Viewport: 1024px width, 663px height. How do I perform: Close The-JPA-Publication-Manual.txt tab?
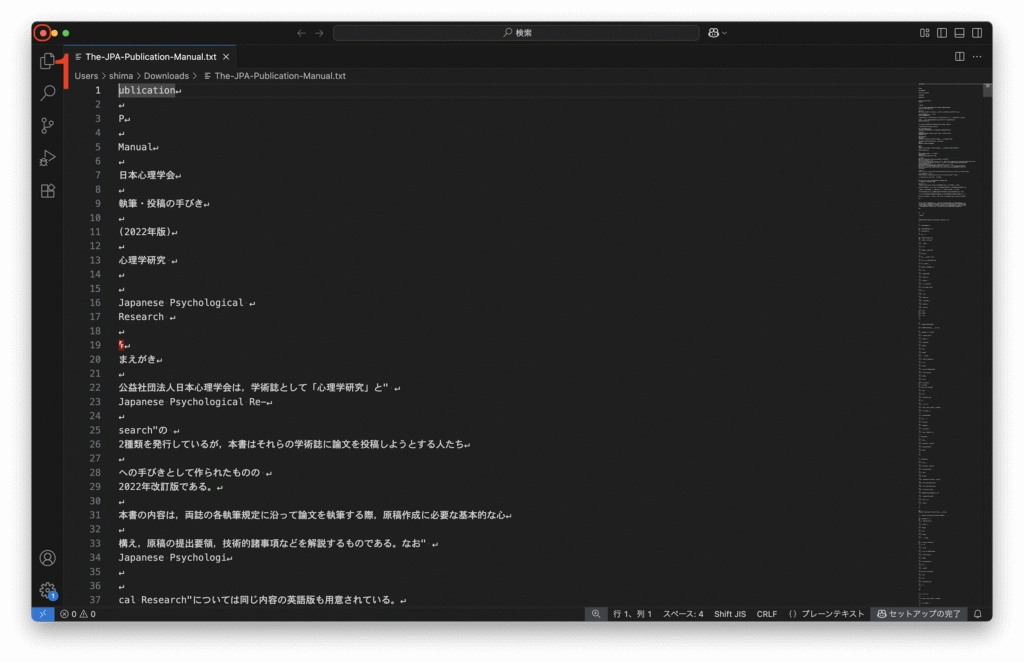(226, 57)
